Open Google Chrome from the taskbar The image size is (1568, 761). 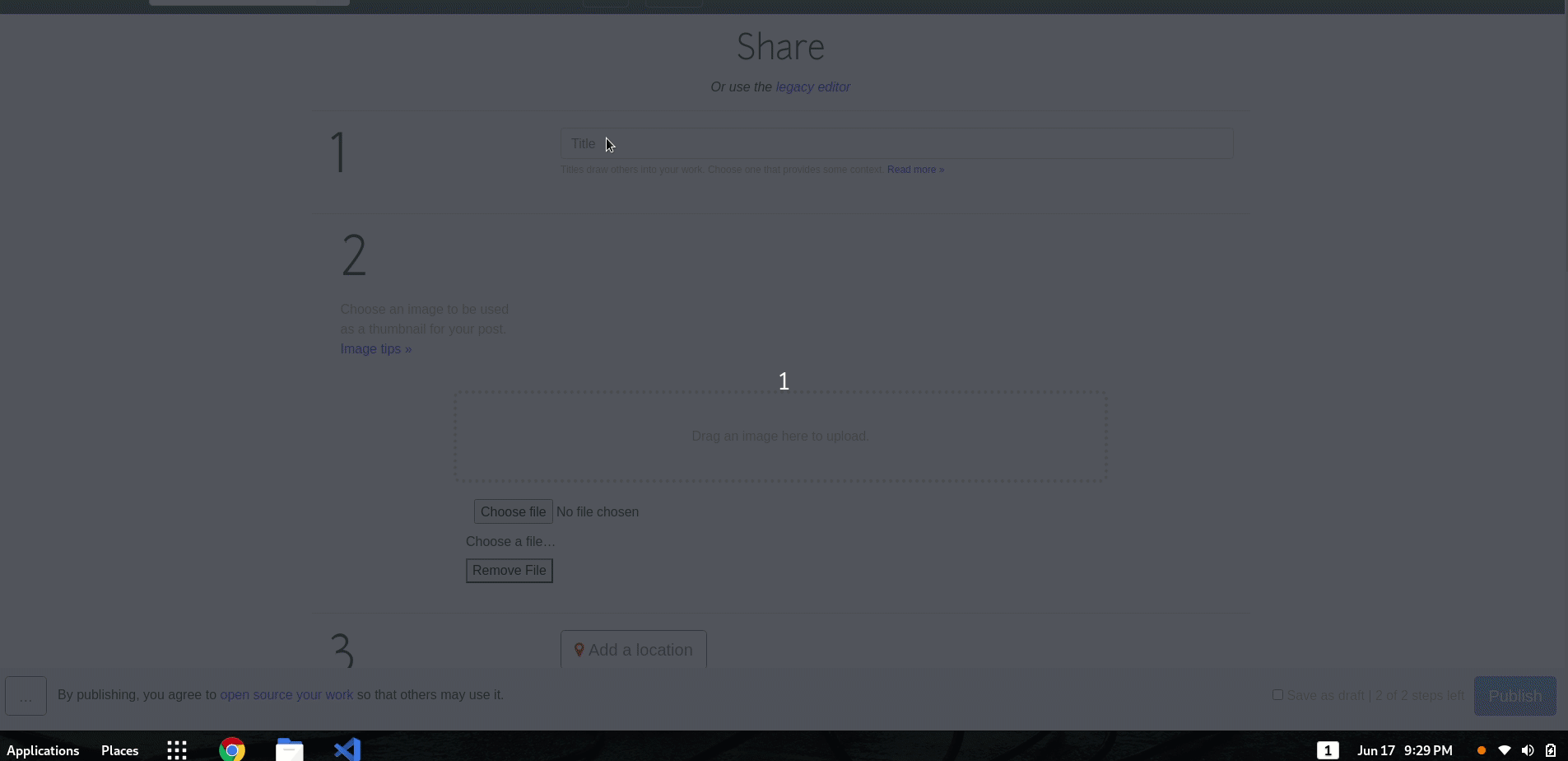(232, 750)
